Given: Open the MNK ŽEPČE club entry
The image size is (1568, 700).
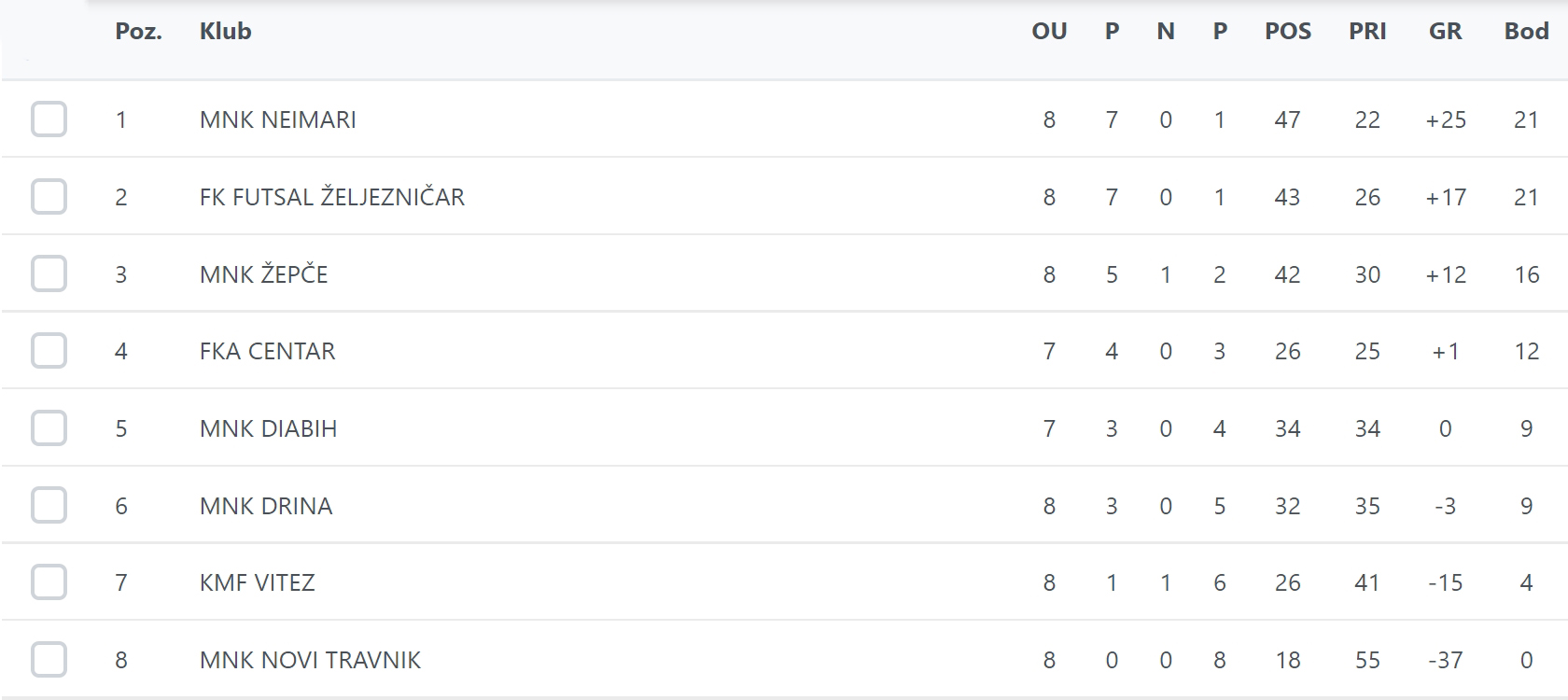Looking at the screenshot, I should tap(264, 274).
